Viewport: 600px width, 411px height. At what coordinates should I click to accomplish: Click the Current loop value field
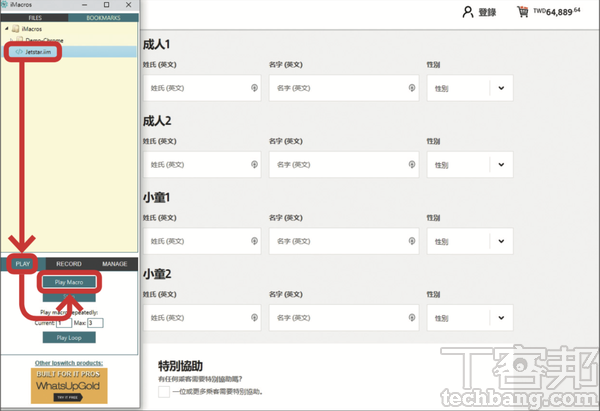64,323
